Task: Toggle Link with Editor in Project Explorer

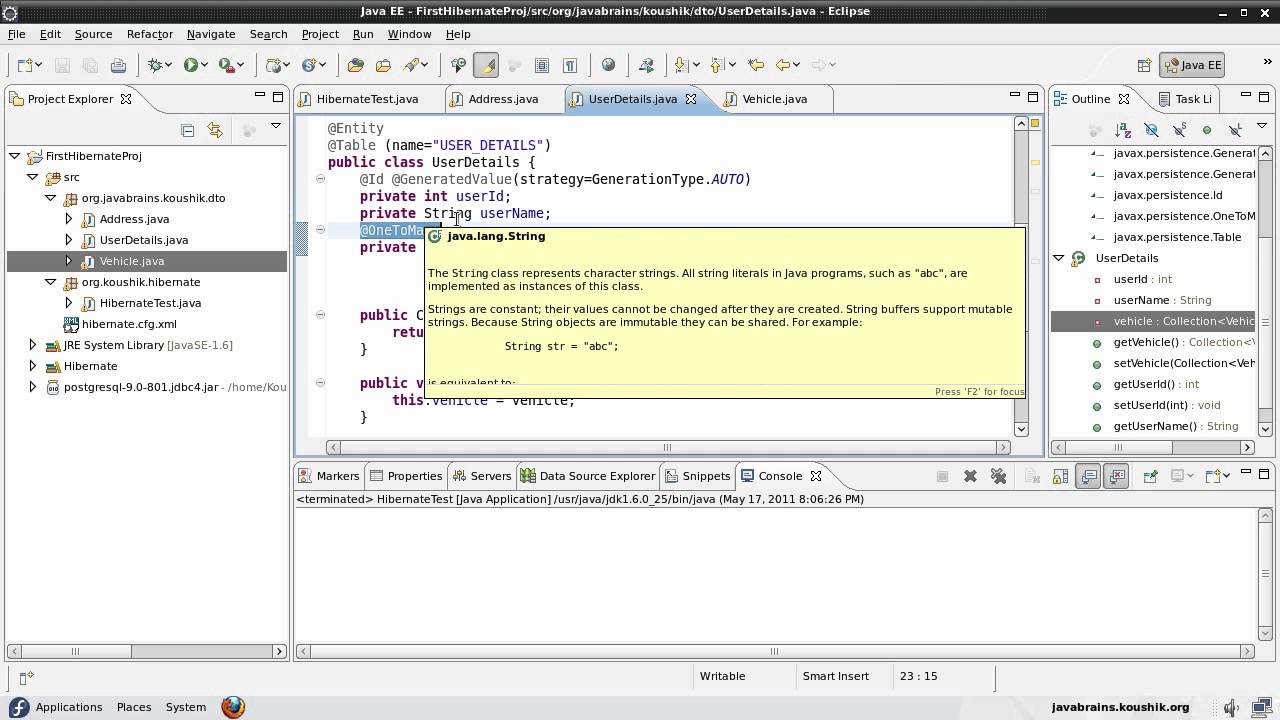Action: pyautogui.click(x=214, y=130)
